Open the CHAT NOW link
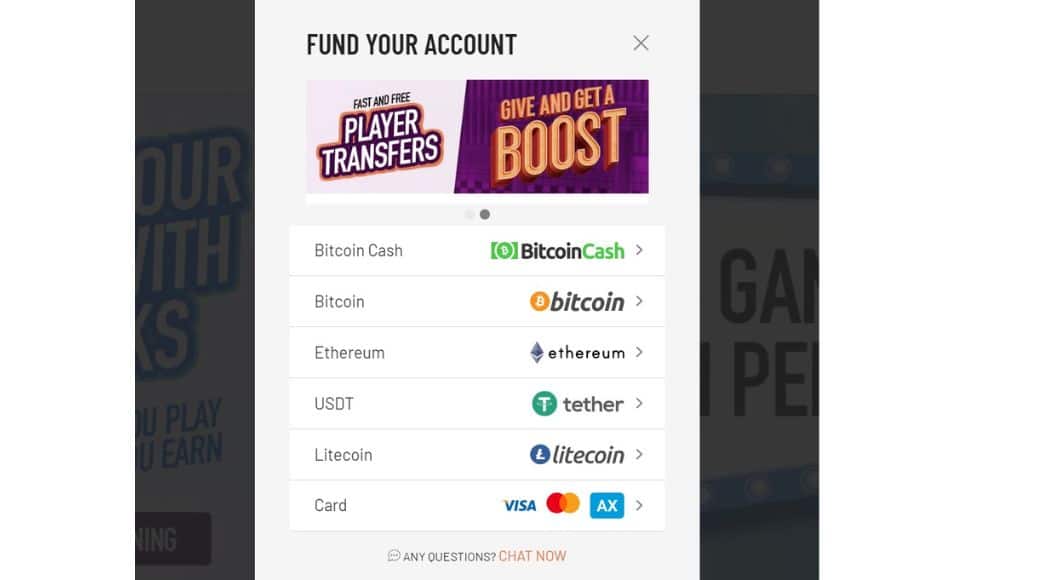 coord(532,556)
